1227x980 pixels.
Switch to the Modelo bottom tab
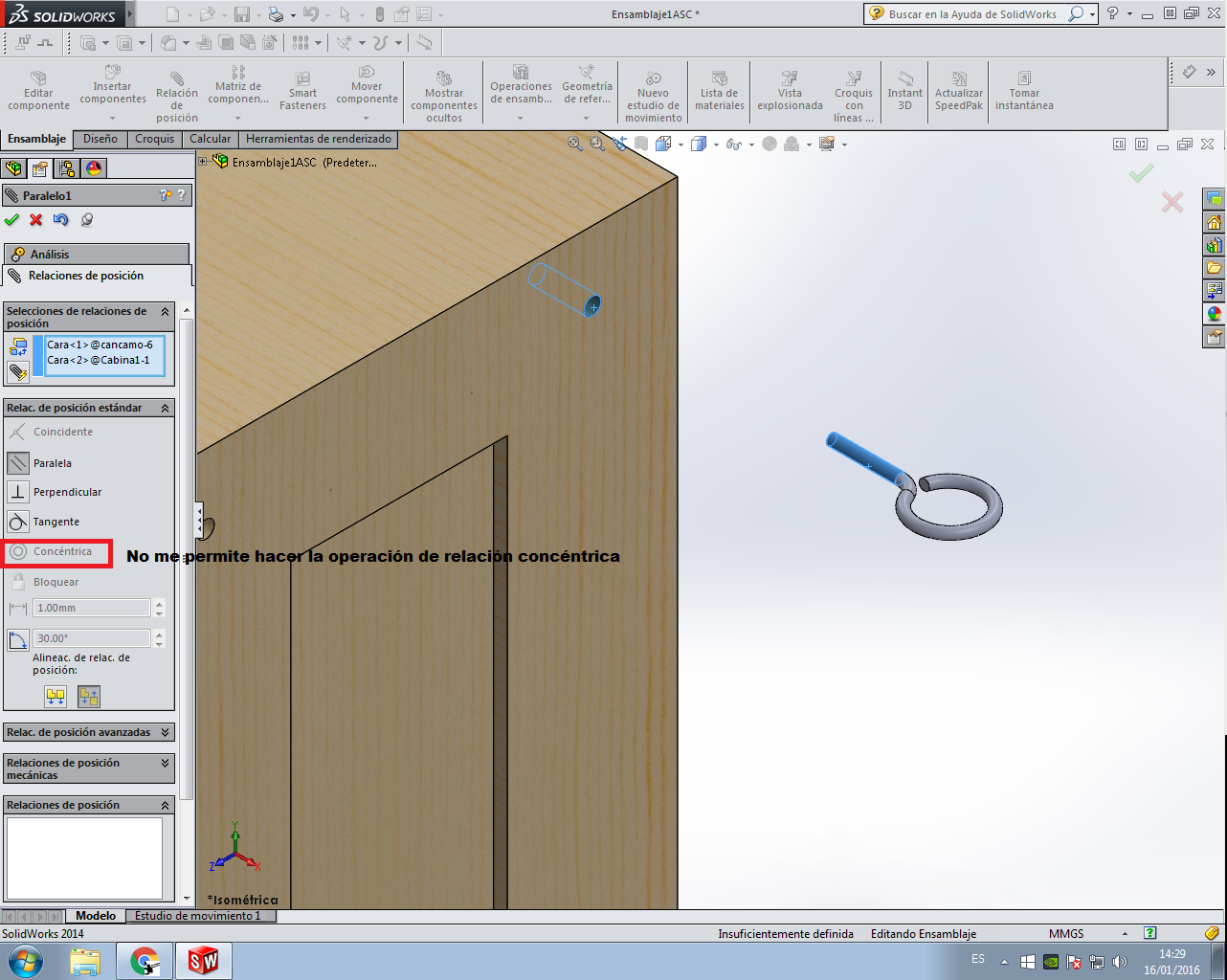click(x=96, y=916)
